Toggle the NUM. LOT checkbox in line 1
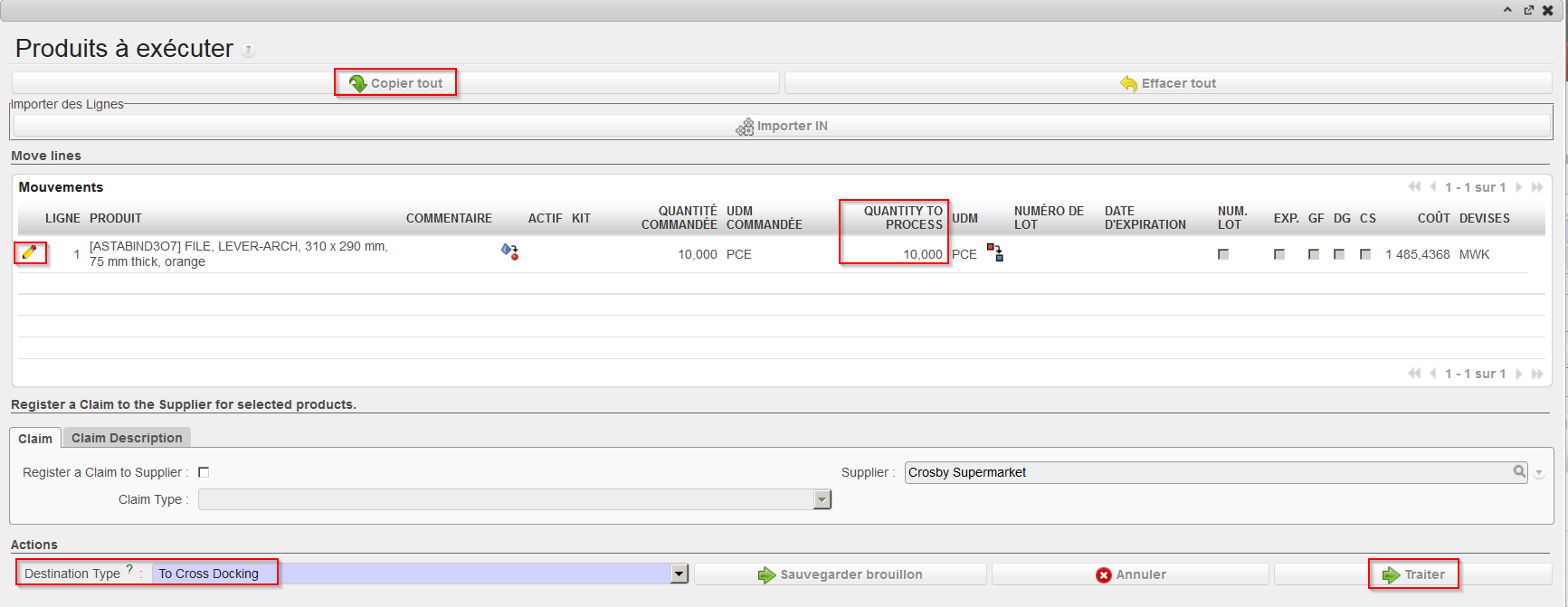The width and height of the screenshot is (1568, 607). 1223,254
